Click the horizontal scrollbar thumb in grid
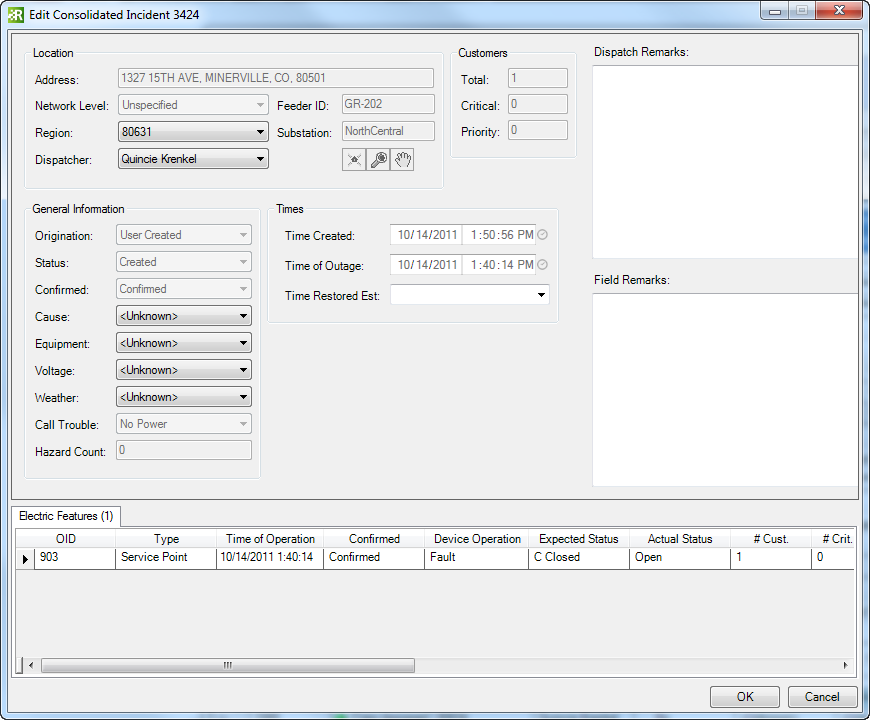Viewport: 870px width, 720px height. click(x=227, y=665)
